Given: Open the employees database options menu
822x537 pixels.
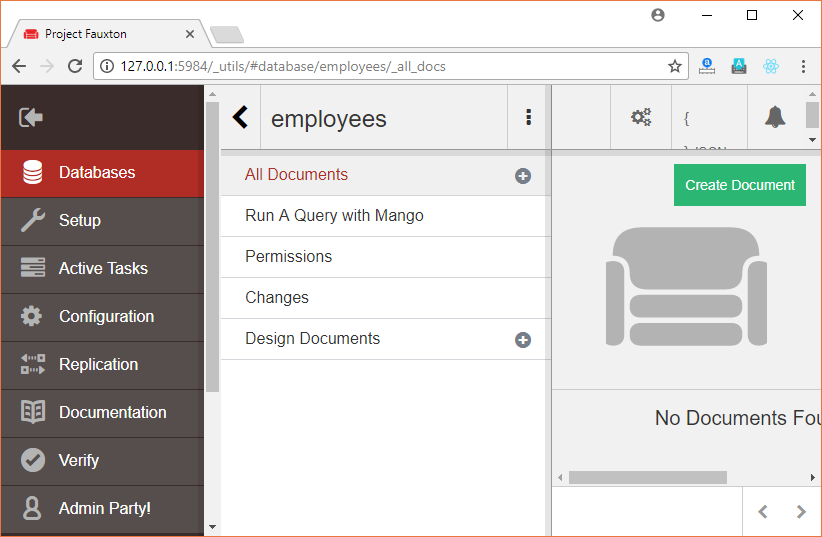Looking at the screenshot, I should point(528,117).
